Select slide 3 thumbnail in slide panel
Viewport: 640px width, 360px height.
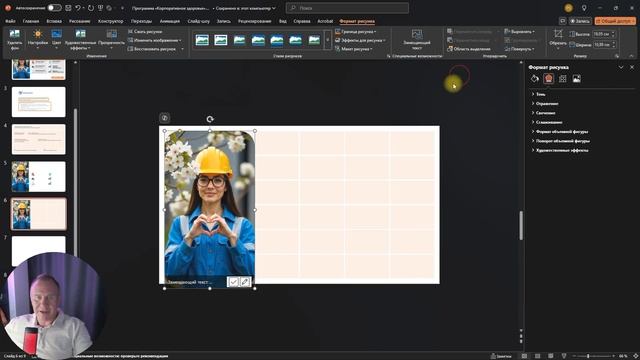pyautogui.click(x=38, y=102)
